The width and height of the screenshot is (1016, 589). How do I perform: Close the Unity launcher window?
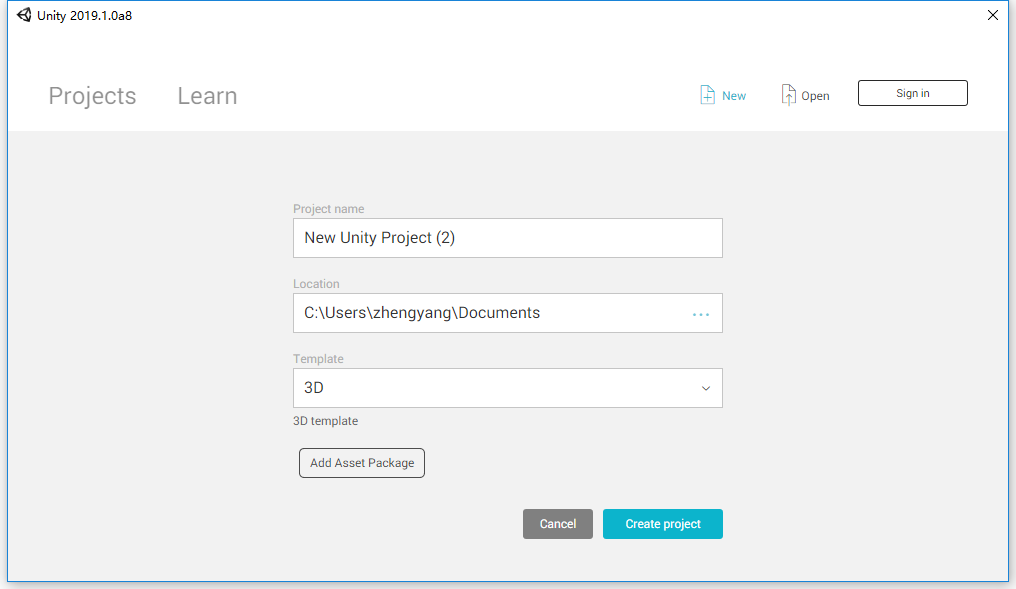(993, 15)
